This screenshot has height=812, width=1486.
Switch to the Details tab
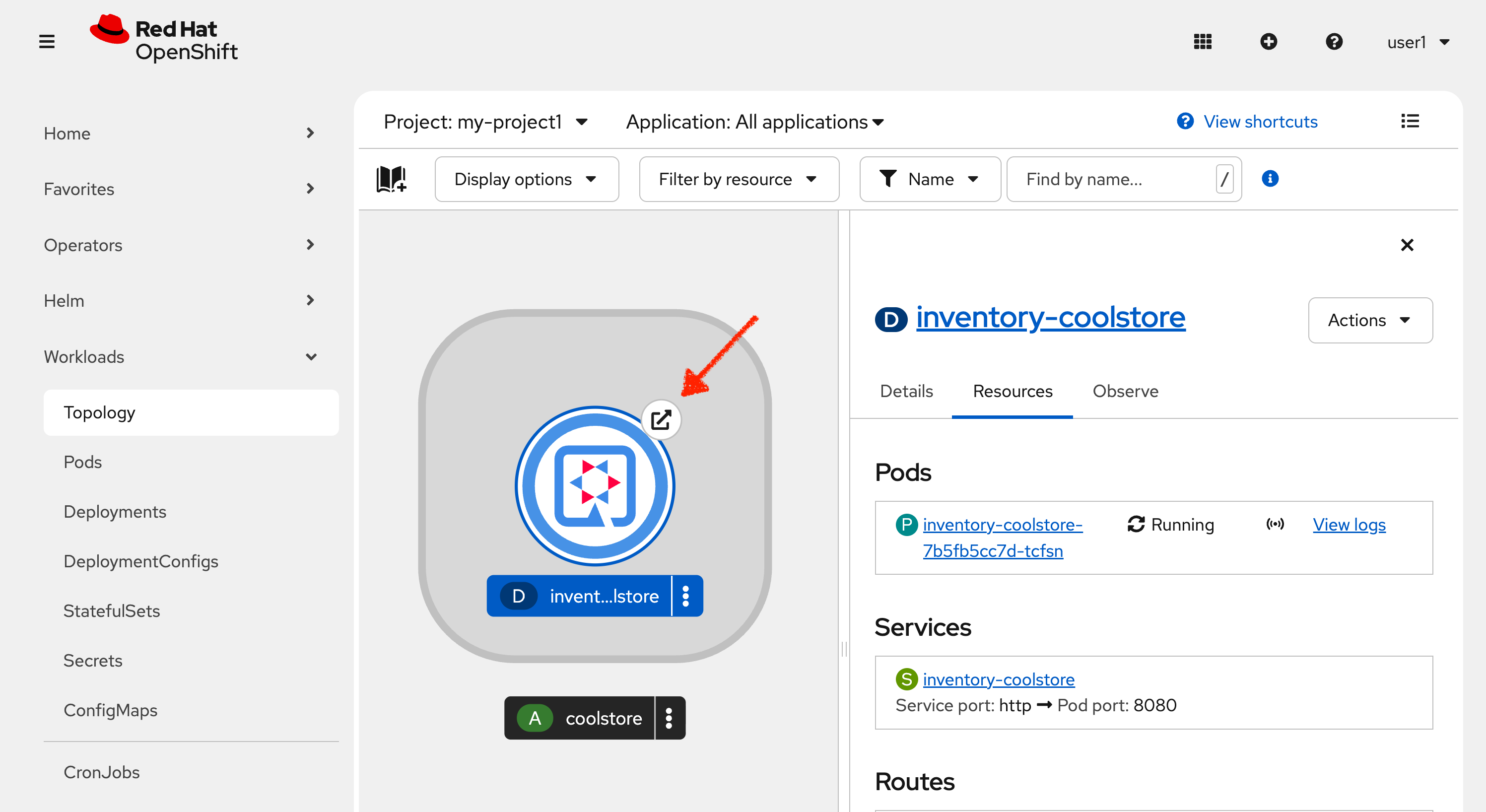(x=906, y=391)
